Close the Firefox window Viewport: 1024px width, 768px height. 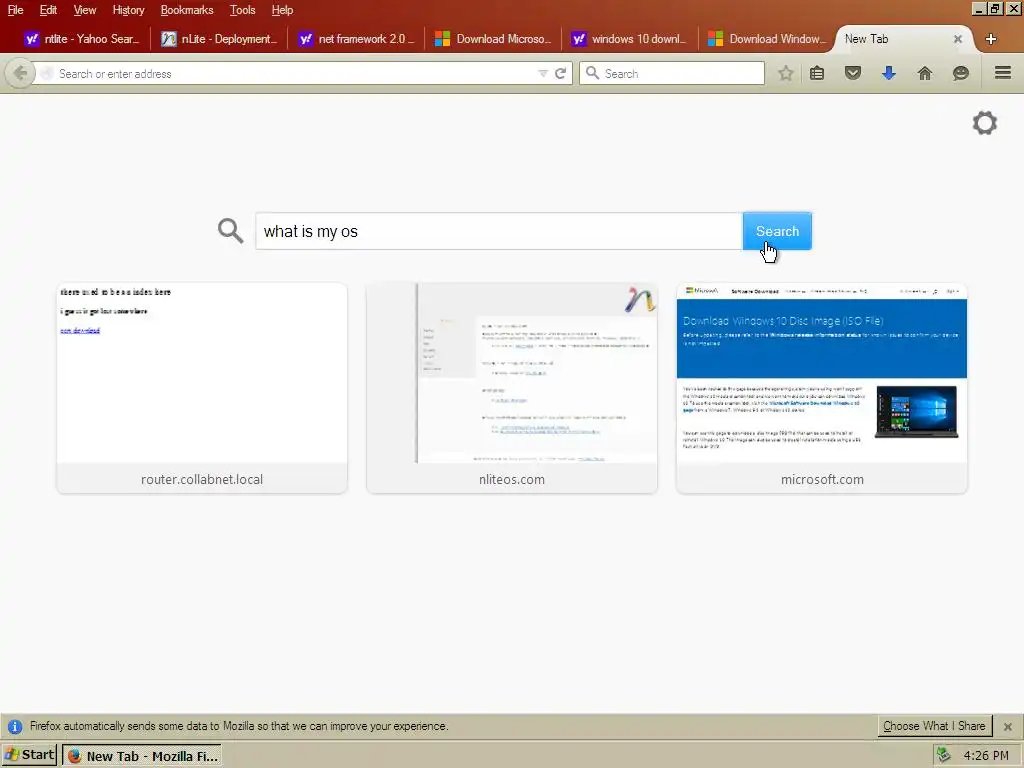point(1013,9)
